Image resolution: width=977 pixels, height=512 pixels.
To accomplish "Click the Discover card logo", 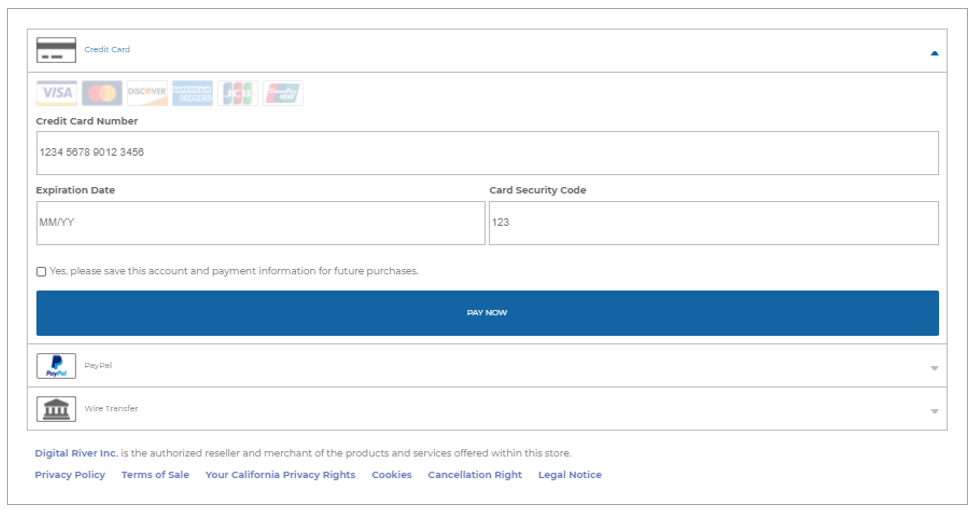I will click(x=147, y=93).
